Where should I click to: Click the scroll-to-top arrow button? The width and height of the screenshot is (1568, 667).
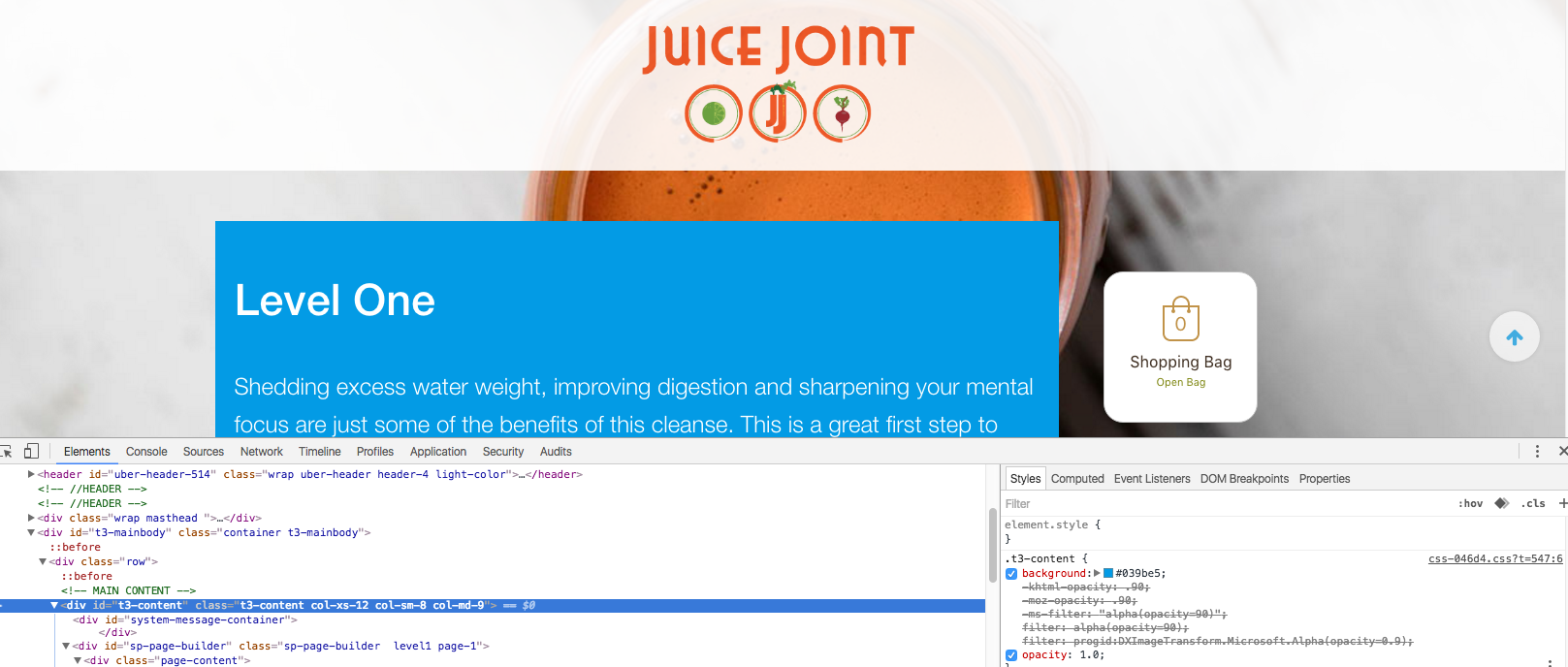point(1515,336)
